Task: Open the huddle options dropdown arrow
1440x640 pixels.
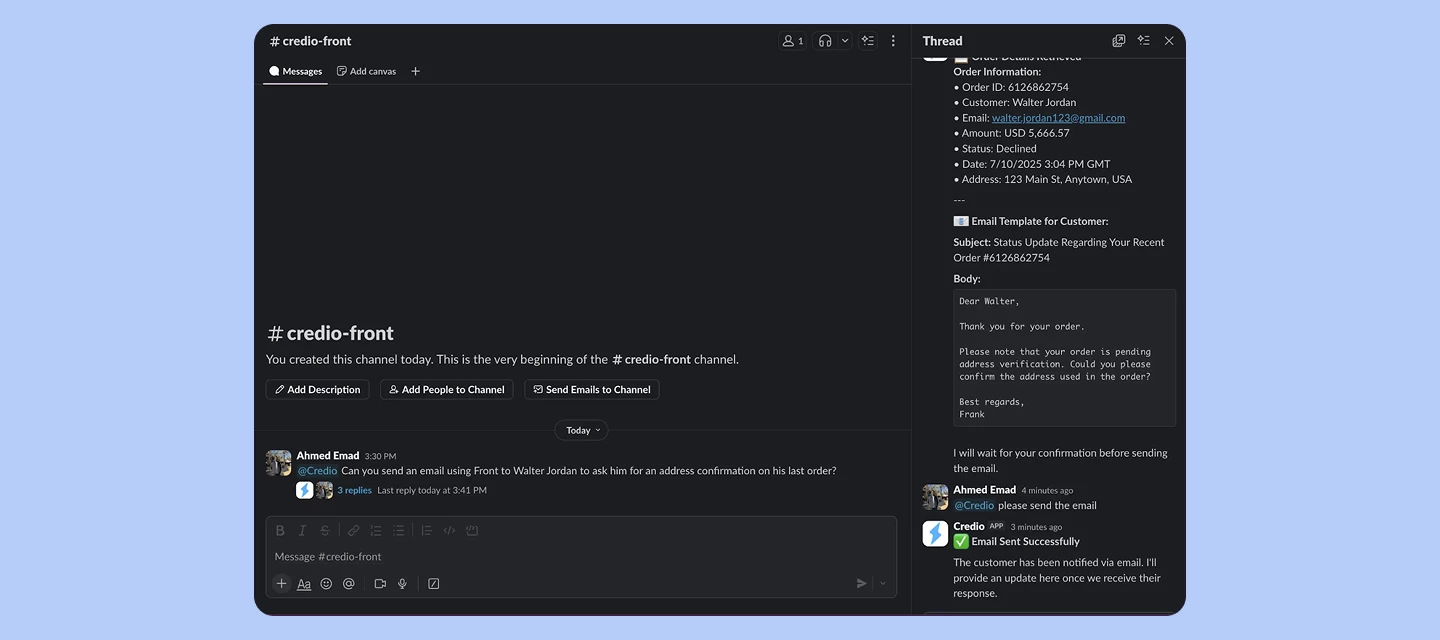Action: [x=844, y=40]
